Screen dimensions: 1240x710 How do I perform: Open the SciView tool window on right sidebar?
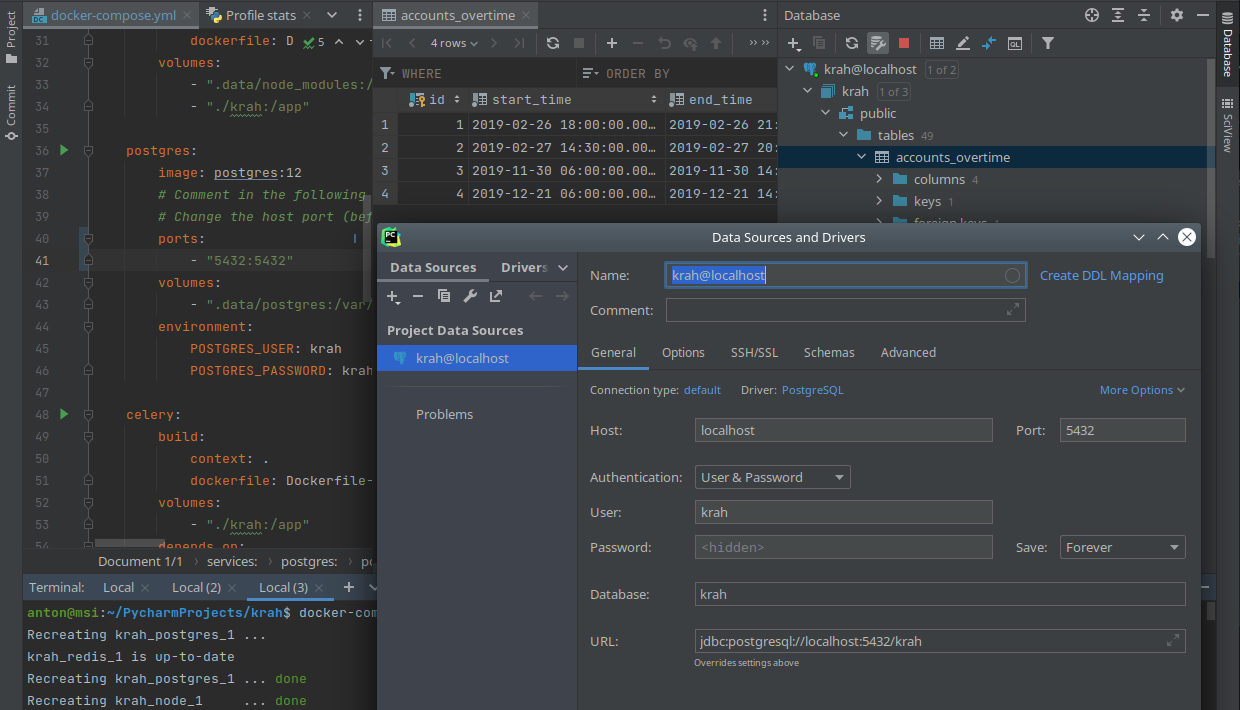point(1228,126)
